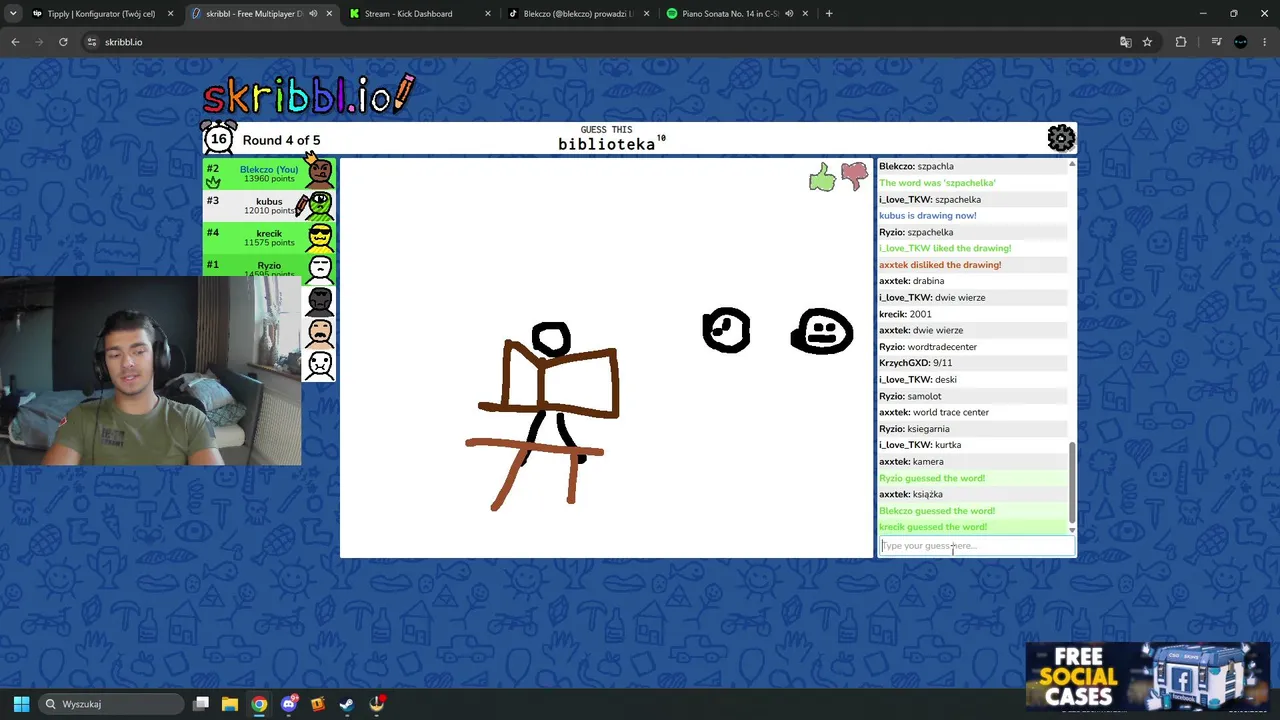The height and width of the screenshot is (720, 1280).
Task: View site information beside the address
Action: pos(92,42)
